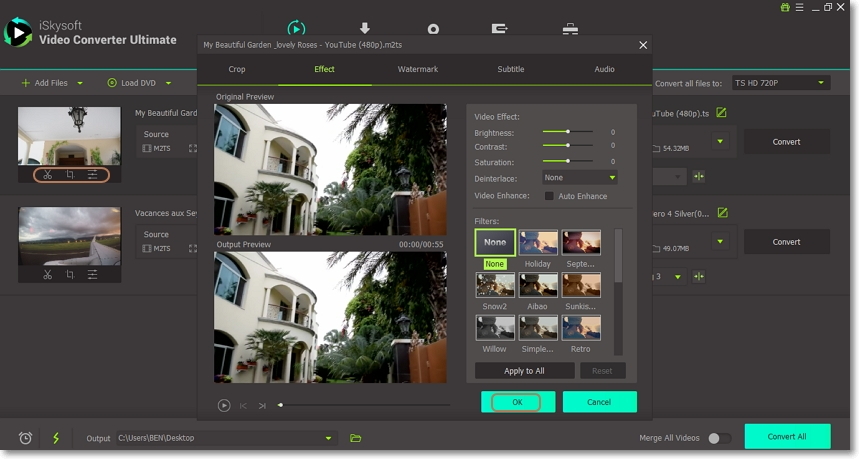This screenshot has width=859, height=459.
Task: Click the crop icon under second video thumbnail
Action: click(70, 274)
